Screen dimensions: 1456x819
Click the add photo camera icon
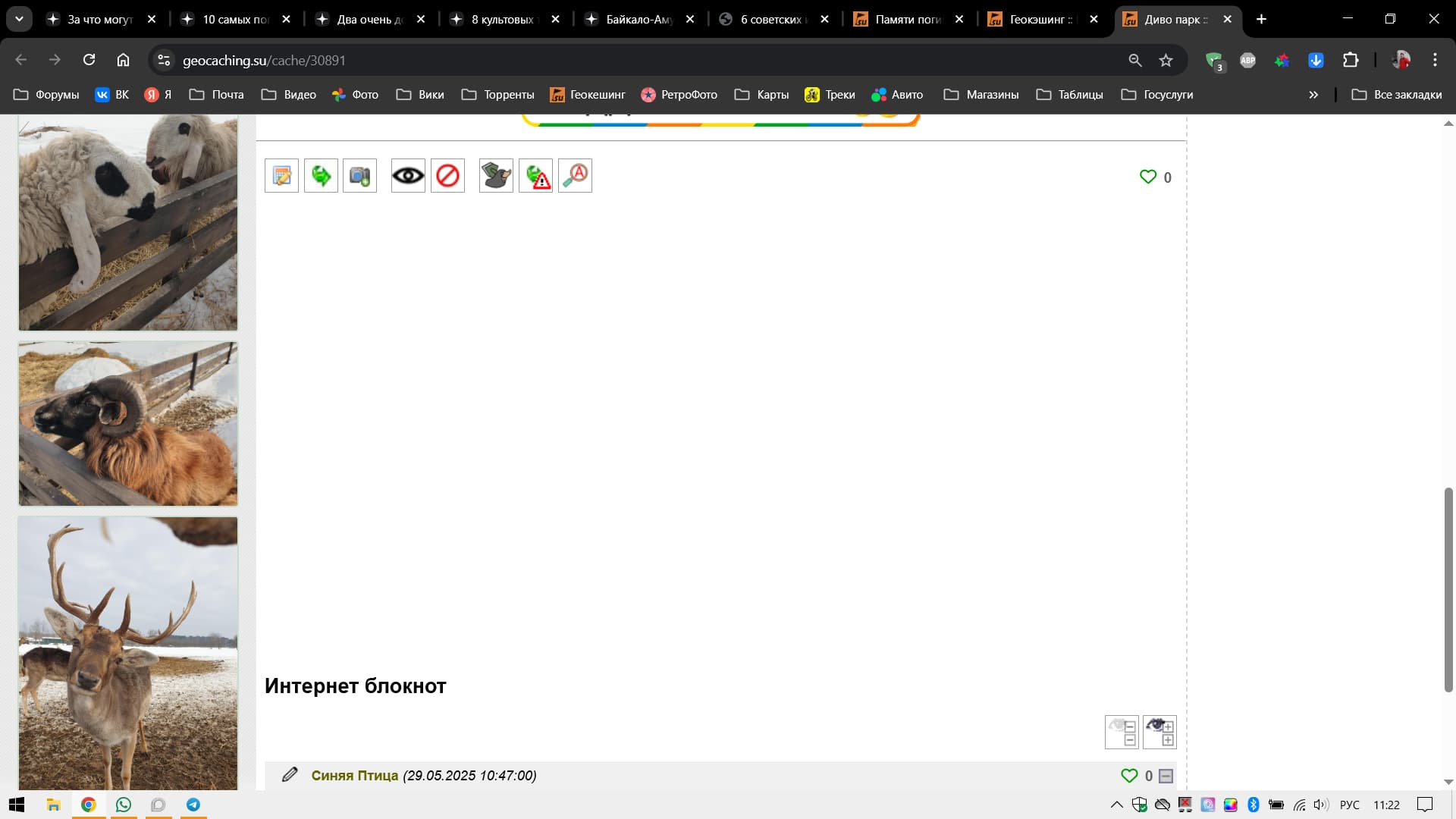coord(359,176)
